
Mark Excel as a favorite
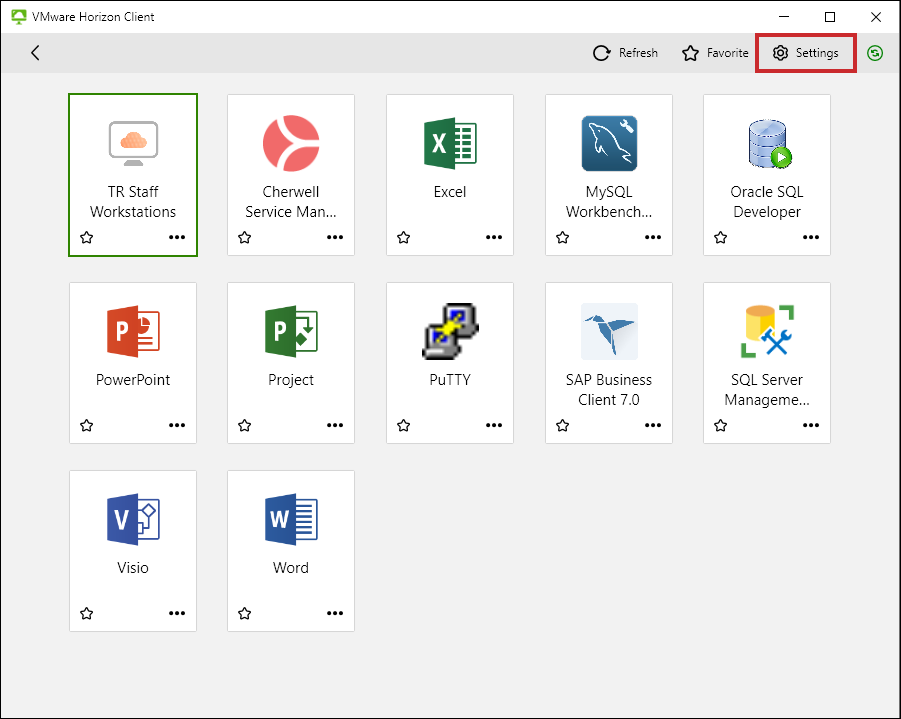[404, 237]
